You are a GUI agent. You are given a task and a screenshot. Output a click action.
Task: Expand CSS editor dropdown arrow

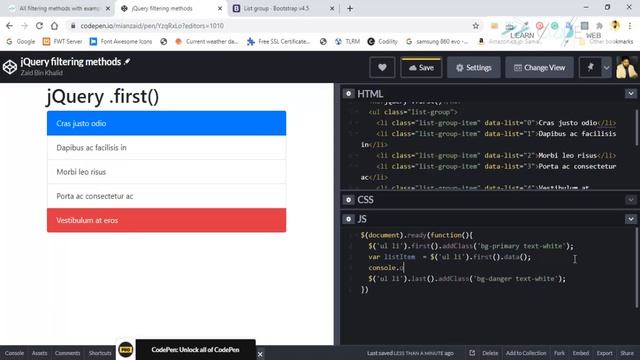[631, 200]
